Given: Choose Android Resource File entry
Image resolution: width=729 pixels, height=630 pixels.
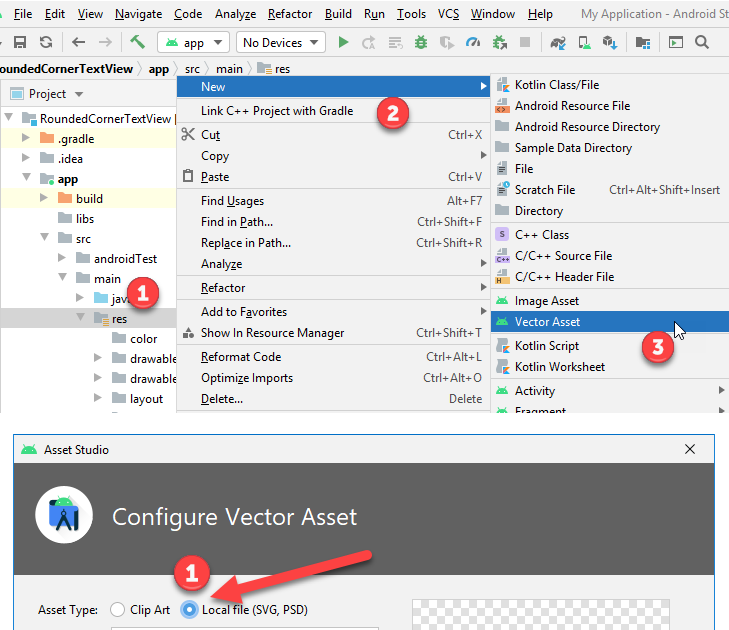Looking at the screenshot, I should [610, 106].
